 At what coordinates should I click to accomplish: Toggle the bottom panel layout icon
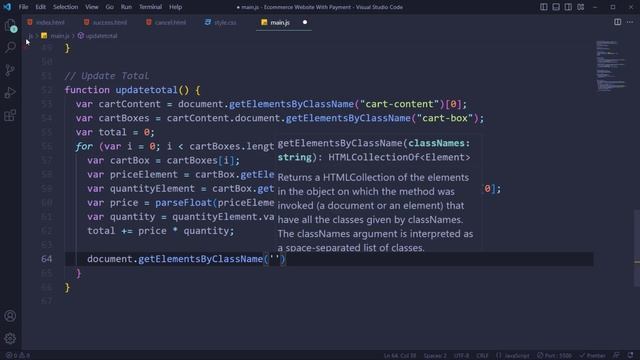556,7
